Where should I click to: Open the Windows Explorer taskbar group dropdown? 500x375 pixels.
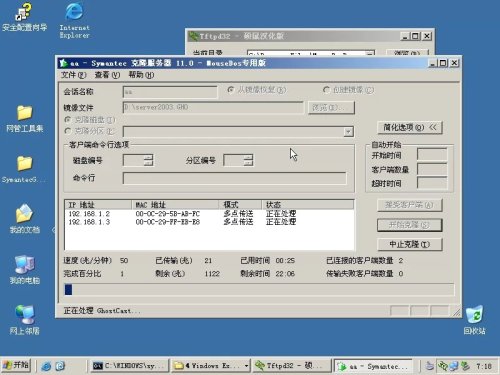click(246, 366)
